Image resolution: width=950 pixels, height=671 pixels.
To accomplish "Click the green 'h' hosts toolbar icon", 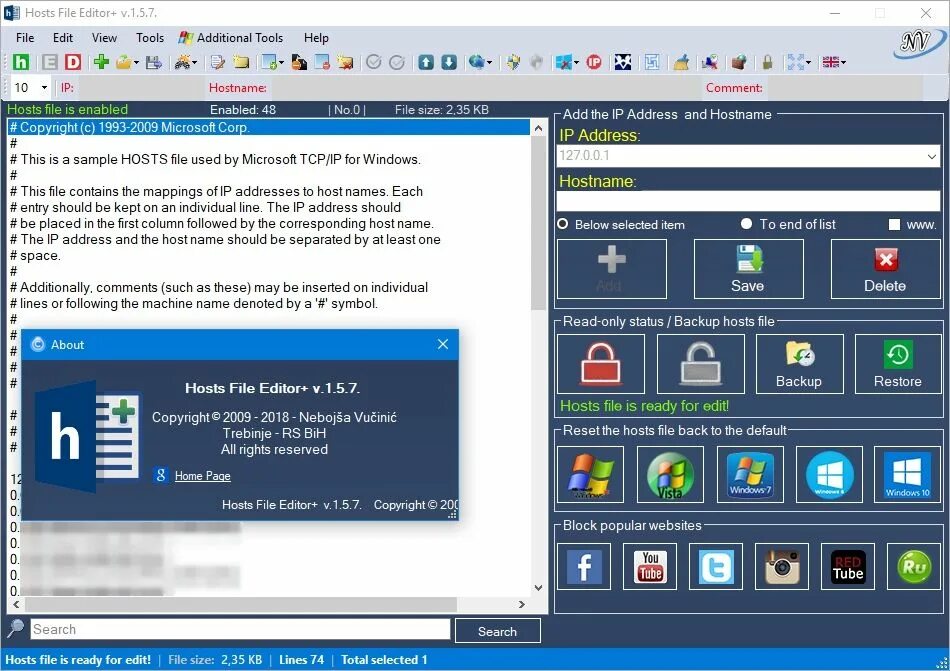I will [21, 62].
